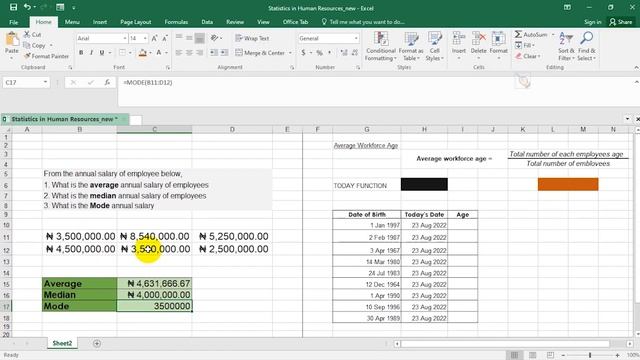
Task: Select Page Layout view in status bar
Action: tap(532, 355)
